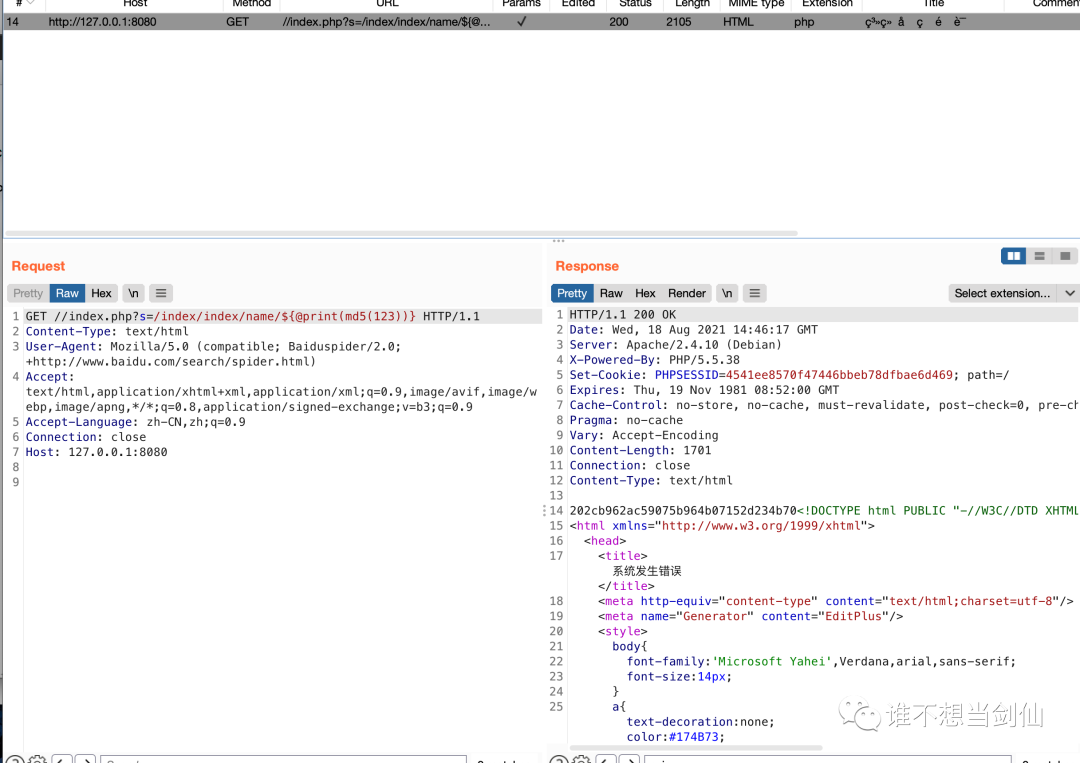Click the color:#174B73 CSS line
The image size is (1080, 763).
tap(676, 738)
